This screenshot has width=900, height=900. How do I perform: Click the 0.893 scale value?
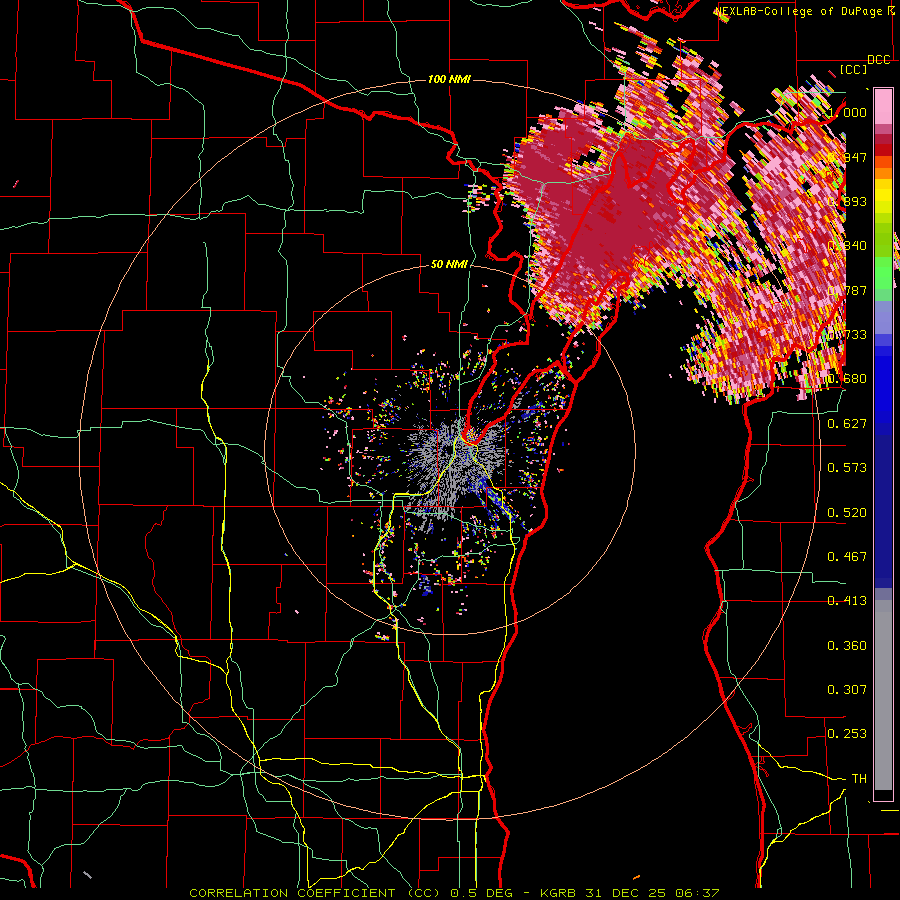847,201
